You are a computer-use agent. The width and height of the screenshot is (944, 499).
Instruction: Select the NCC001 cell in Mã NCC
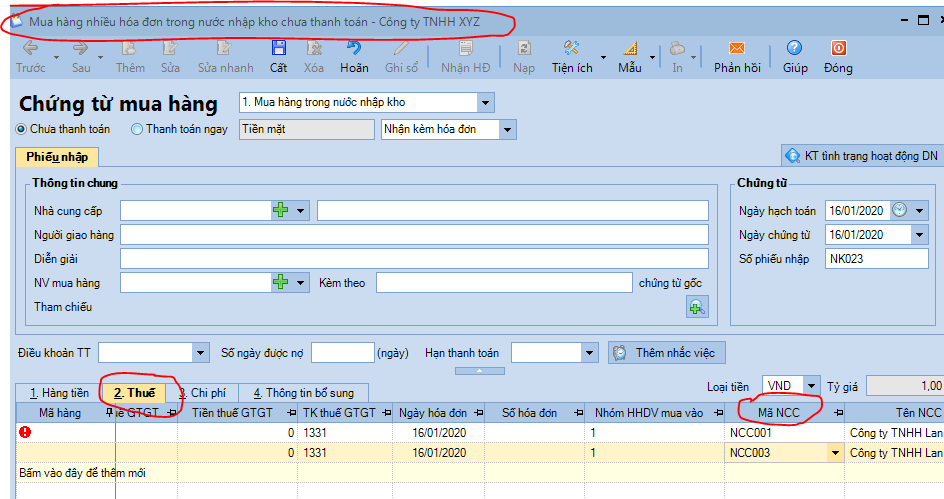point(784,432)
